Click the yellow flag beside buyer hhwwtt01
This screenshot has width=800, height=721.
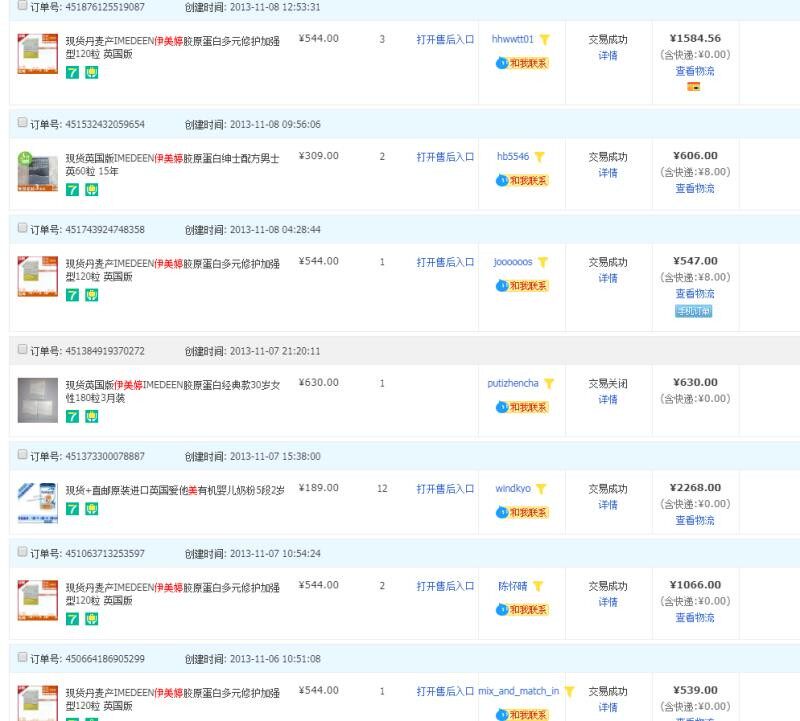pyautogui.click(x=545, y=40)
